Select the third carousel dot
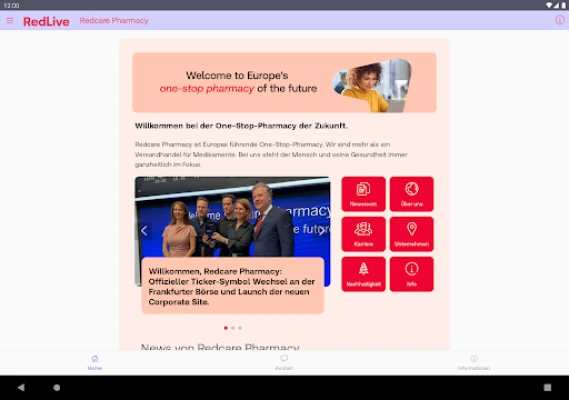This screenshot has width=569, height=400. click(240, 328)
